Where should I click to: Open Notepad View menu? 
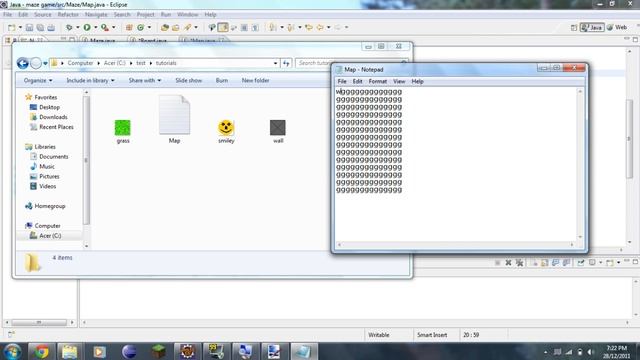(399, 82)
